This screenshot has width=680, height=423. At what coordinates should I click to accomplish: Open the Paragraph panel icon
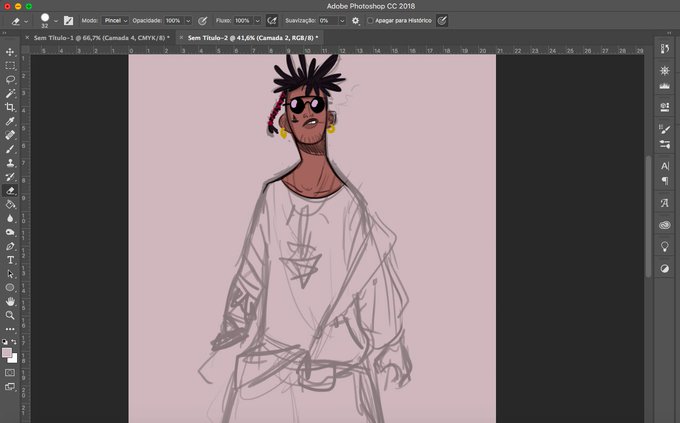664,180
